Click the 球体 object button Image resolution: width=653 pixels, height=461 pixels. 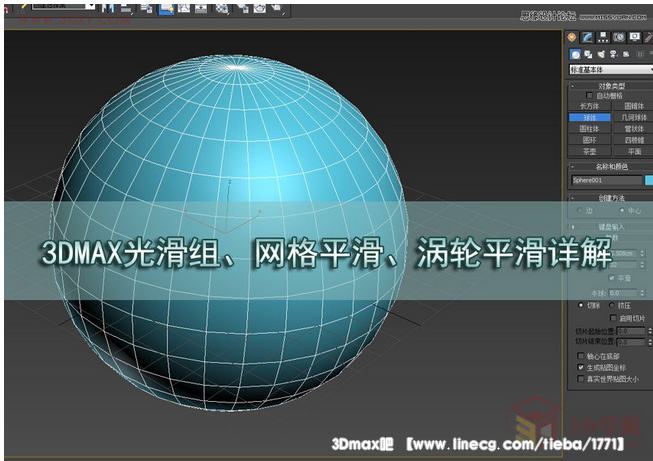589,117
